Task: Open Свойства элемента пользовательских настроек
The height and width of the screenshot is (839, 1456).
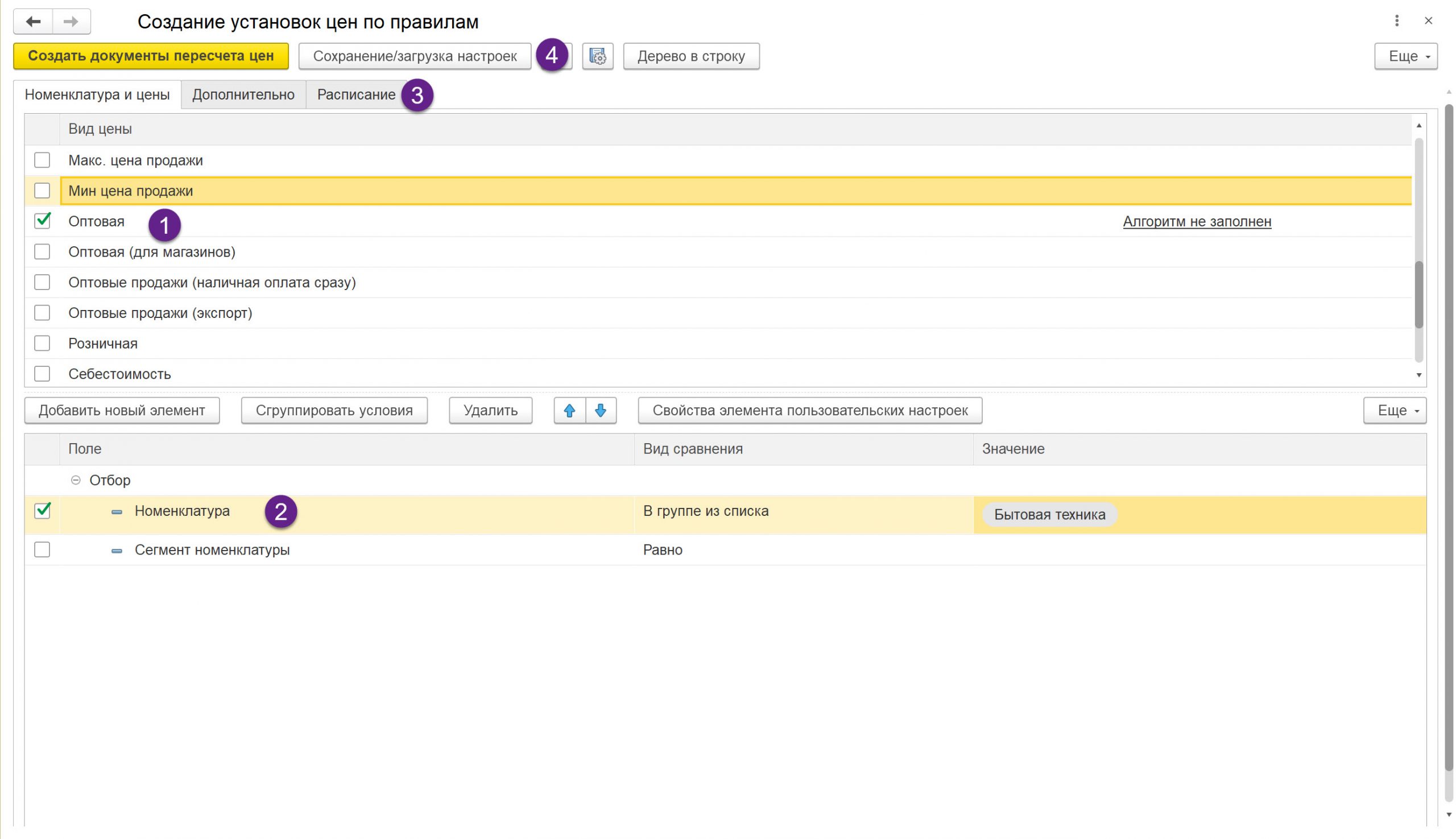Action: click(x=809, y=410)
